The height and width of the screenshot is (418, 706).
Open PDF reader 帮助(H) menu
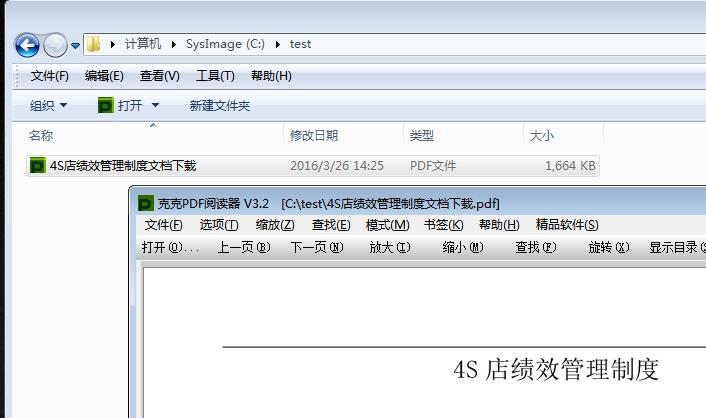click(499, 225)
